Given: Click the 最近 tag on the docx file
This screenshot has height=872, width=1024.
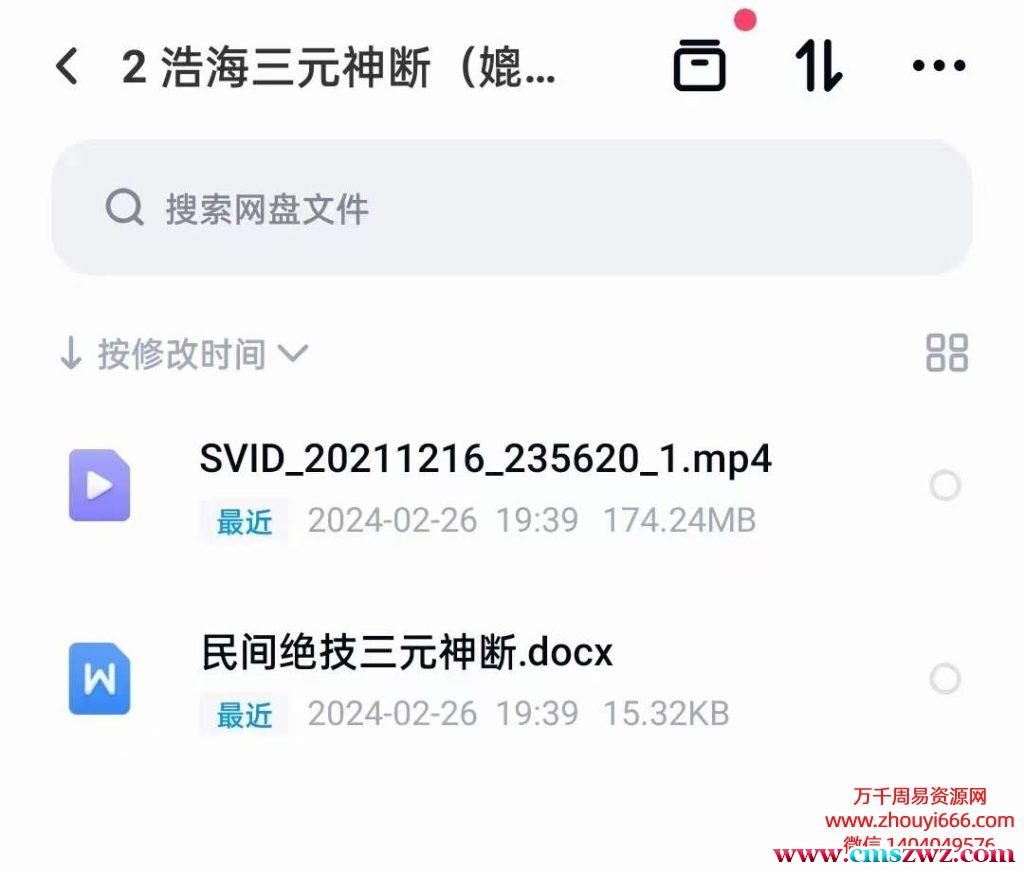Looking at the screenshot, I should 244,715.
